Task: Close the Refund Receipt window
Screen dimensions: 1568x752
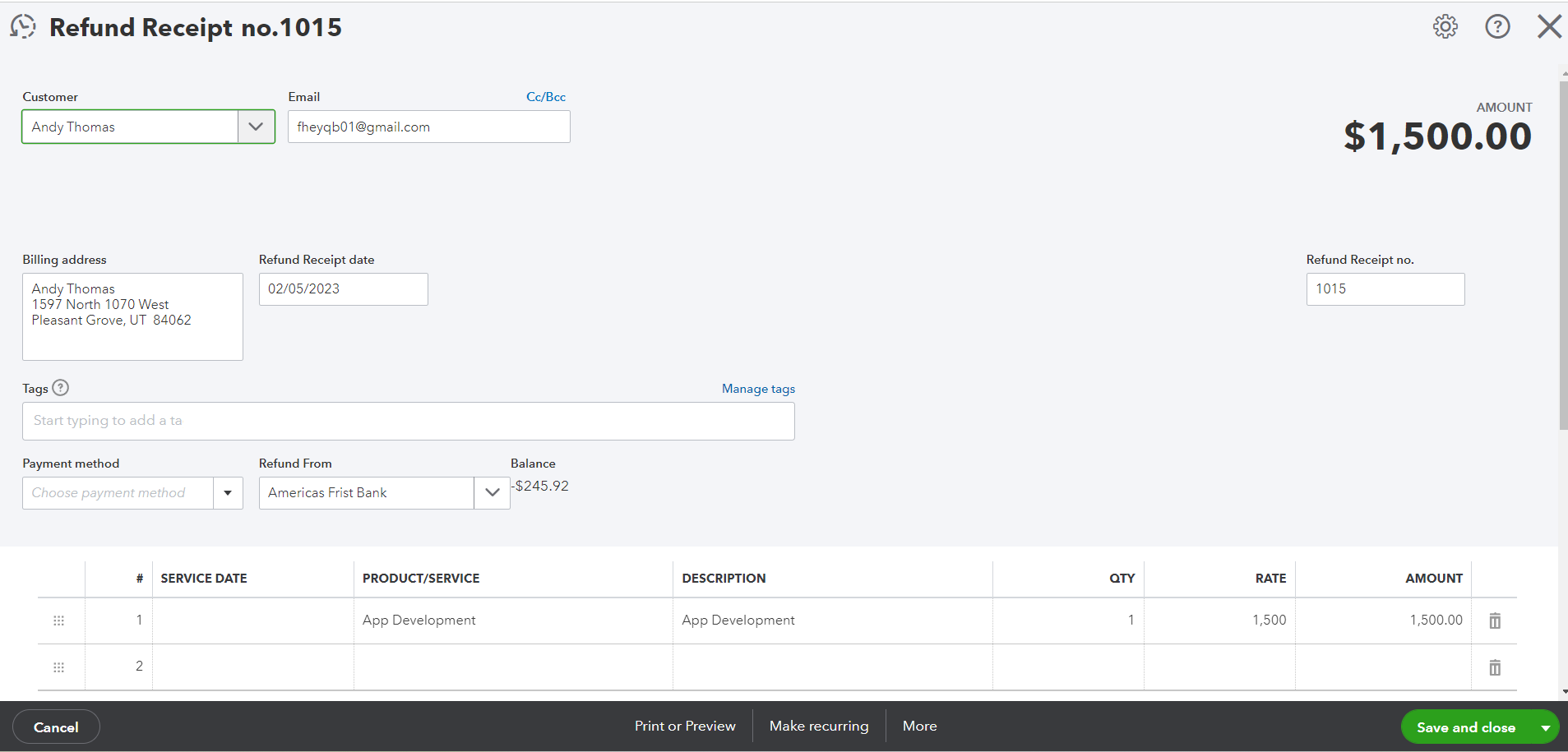Action: click(x=1549, y=27)
